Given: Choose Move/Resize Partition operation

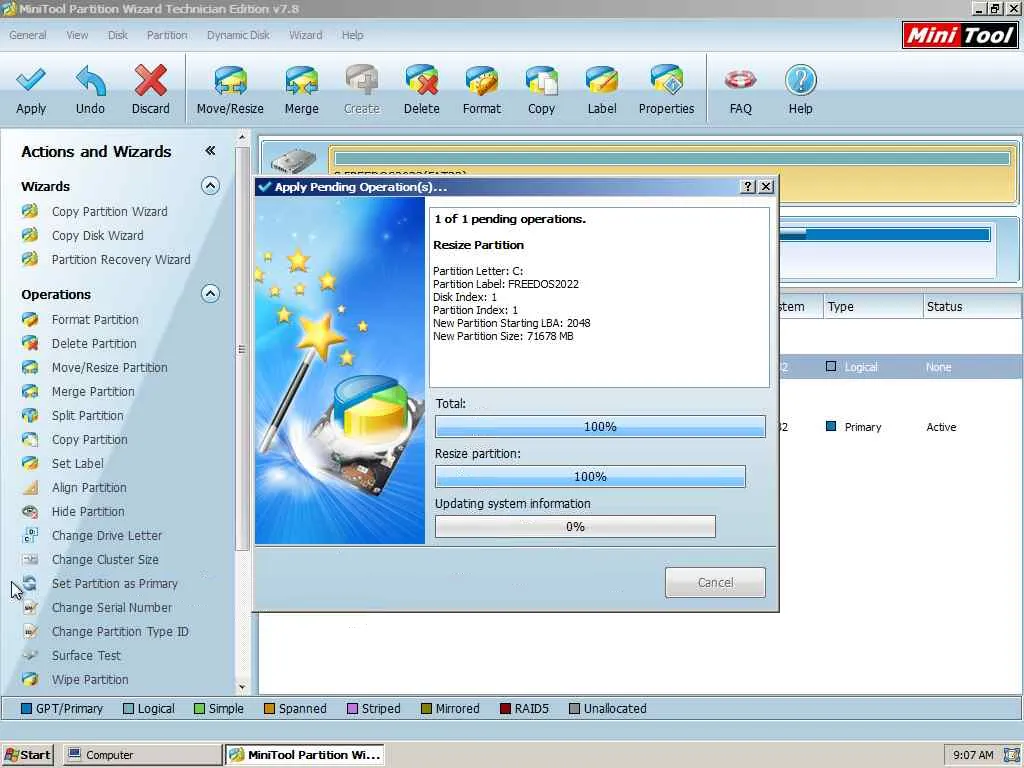Looking at the screenshot, I should point(110,368).
